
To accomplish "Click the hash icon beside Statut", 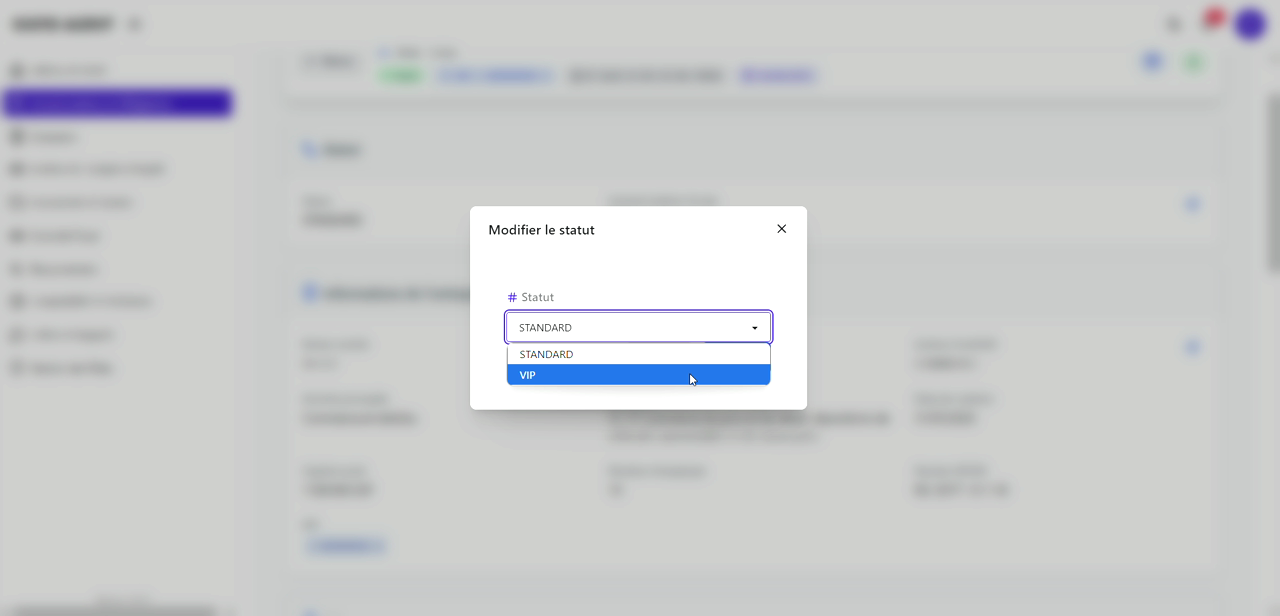I will pyautogui.click(x=512, y=297).
